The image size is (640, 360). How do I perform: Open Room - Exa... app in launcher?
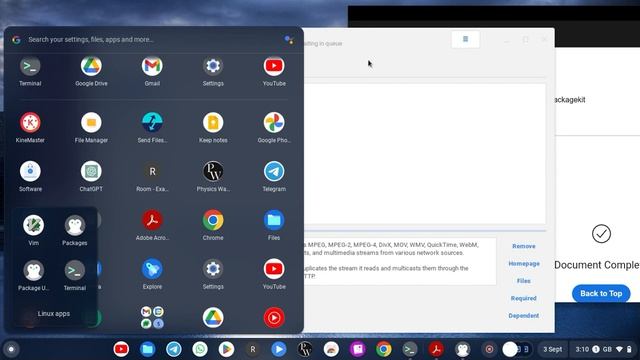152,171
